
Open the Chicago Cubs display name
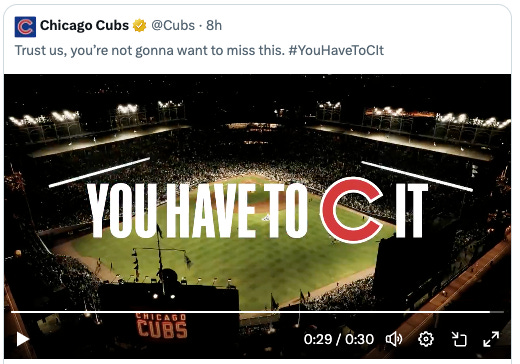click(x=84, y=25)
